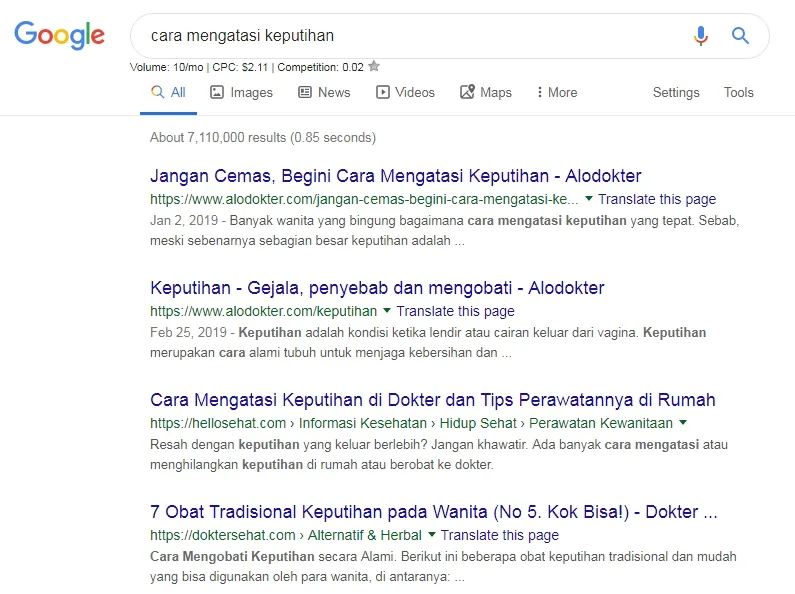Click the Google logo
795x594 pixels.
point(59,35)
